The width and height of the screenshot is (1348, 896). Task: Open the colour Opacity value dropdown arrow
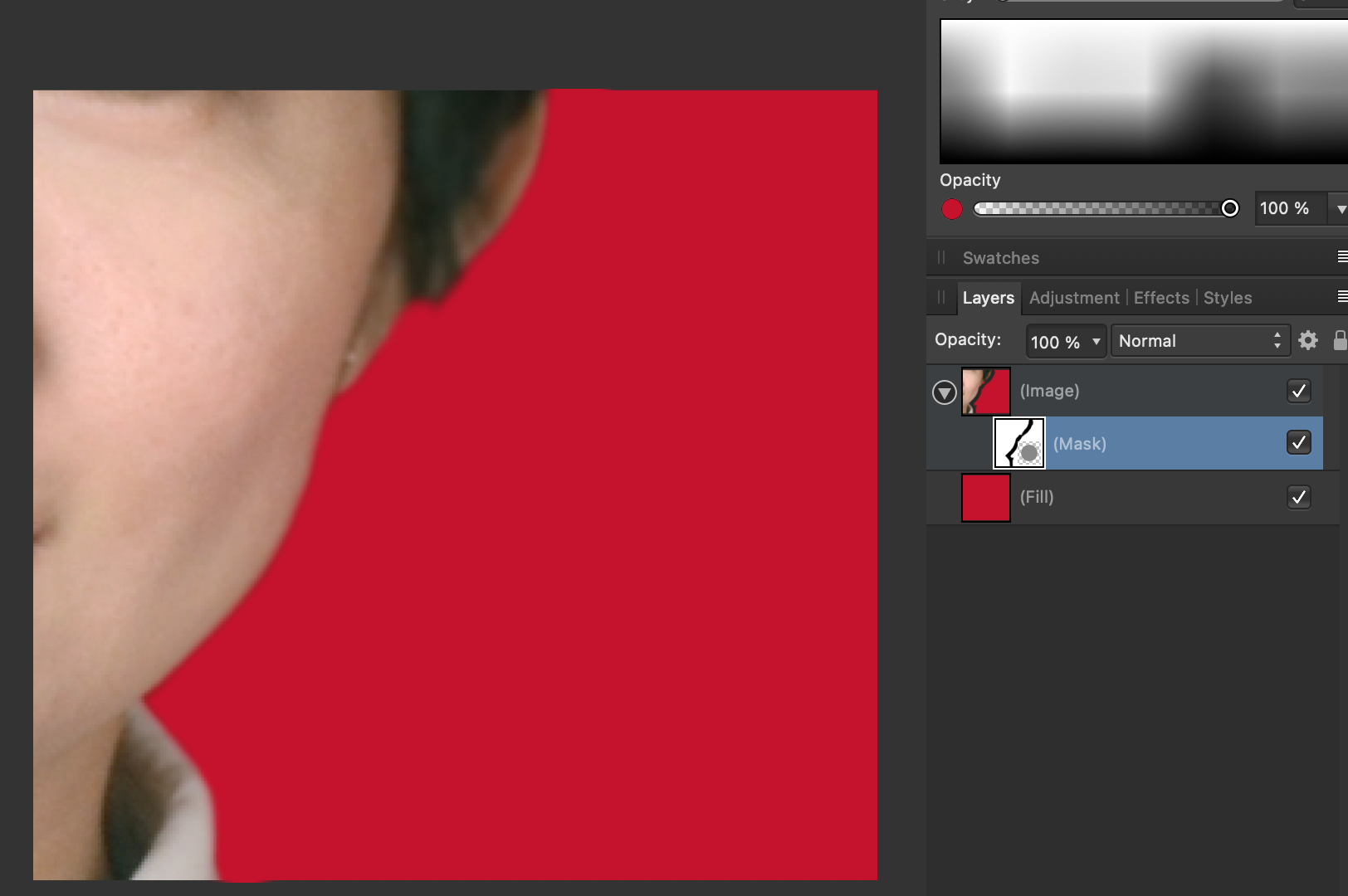(x=1340, y=209)
